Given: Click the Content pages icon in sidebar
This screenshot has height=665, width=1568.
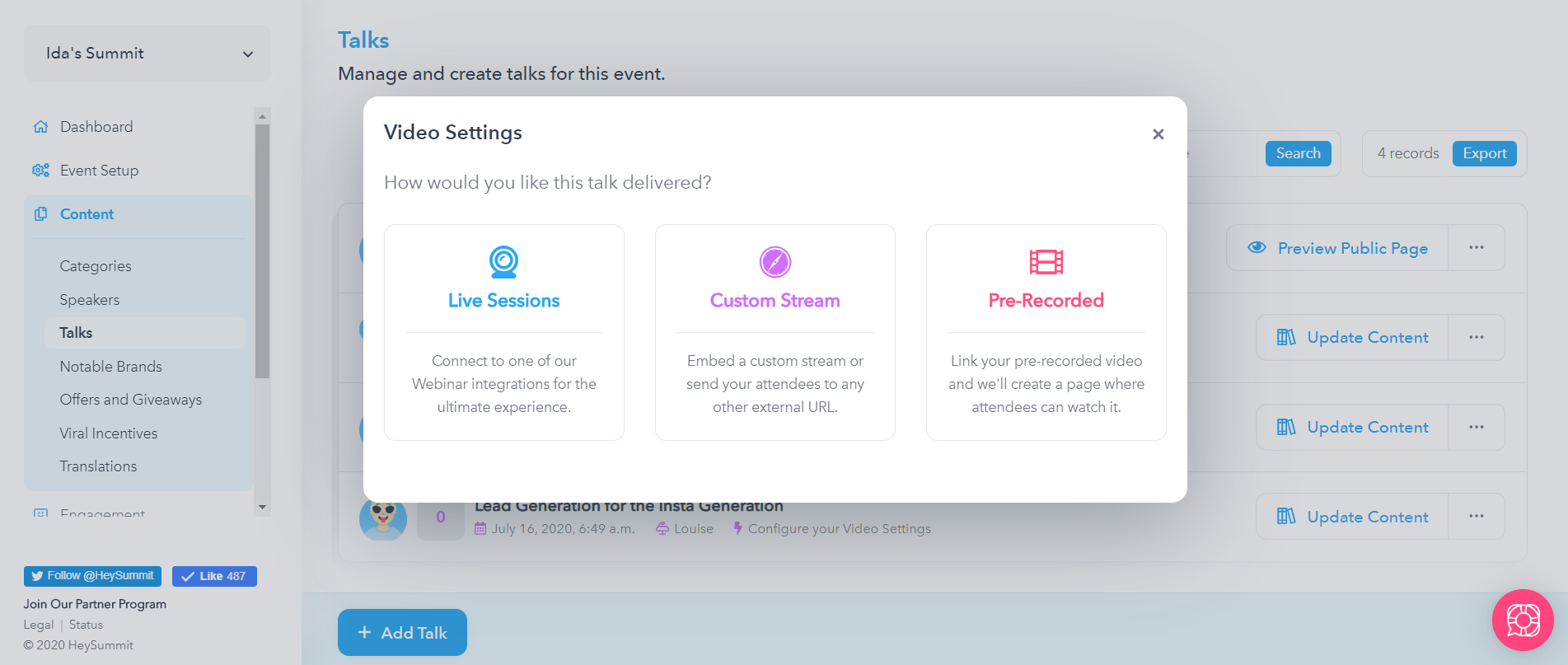Looking at the screenshot, I should pos(40,214).
